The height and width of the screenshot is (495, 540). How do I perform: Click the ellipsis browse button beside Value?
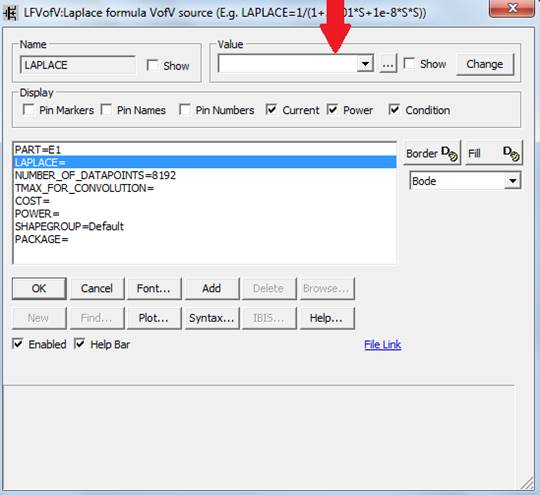tap(388, 64)
